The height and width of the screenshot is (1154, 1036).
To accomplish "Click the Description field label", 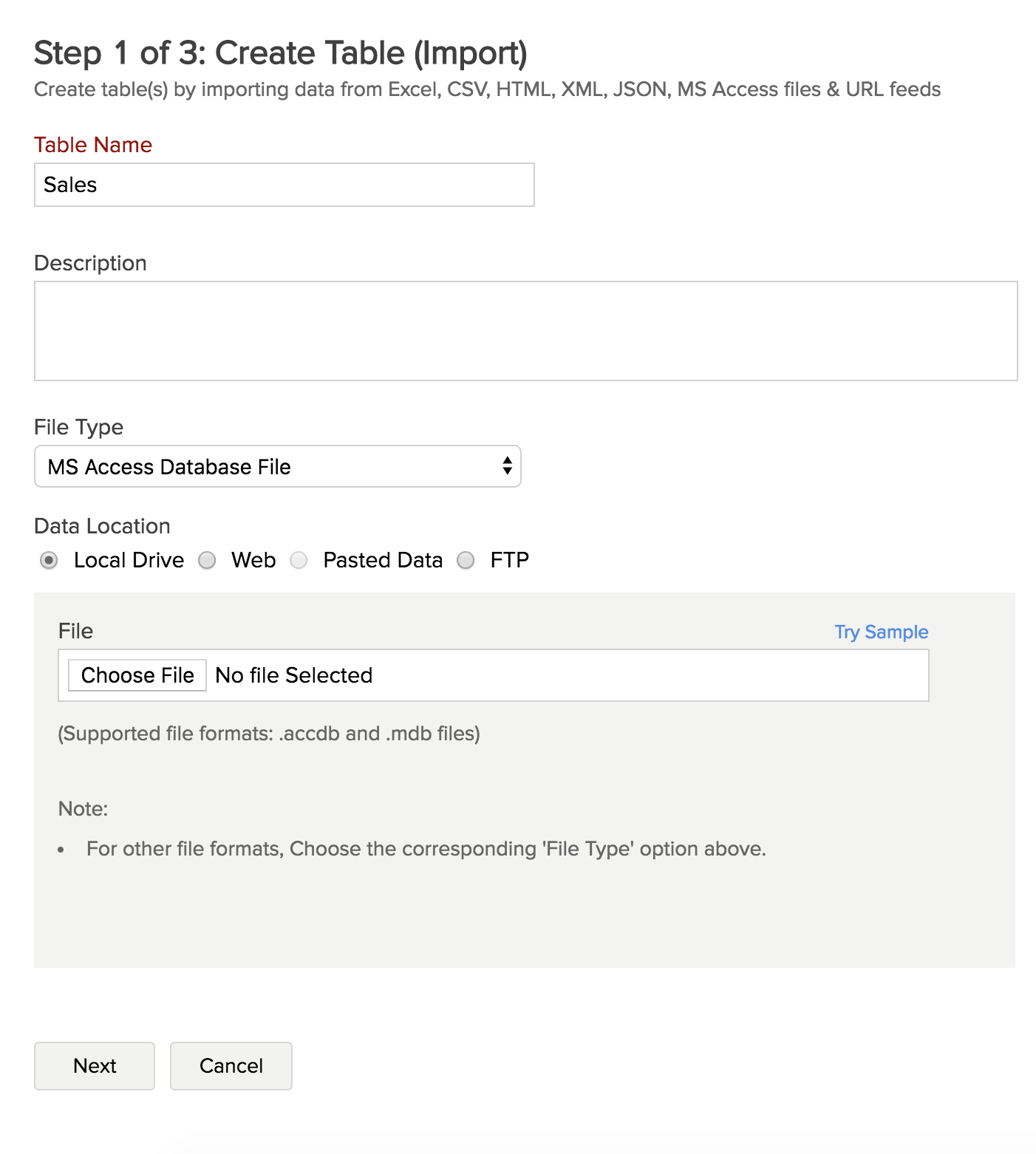I will tap(91, 263).
